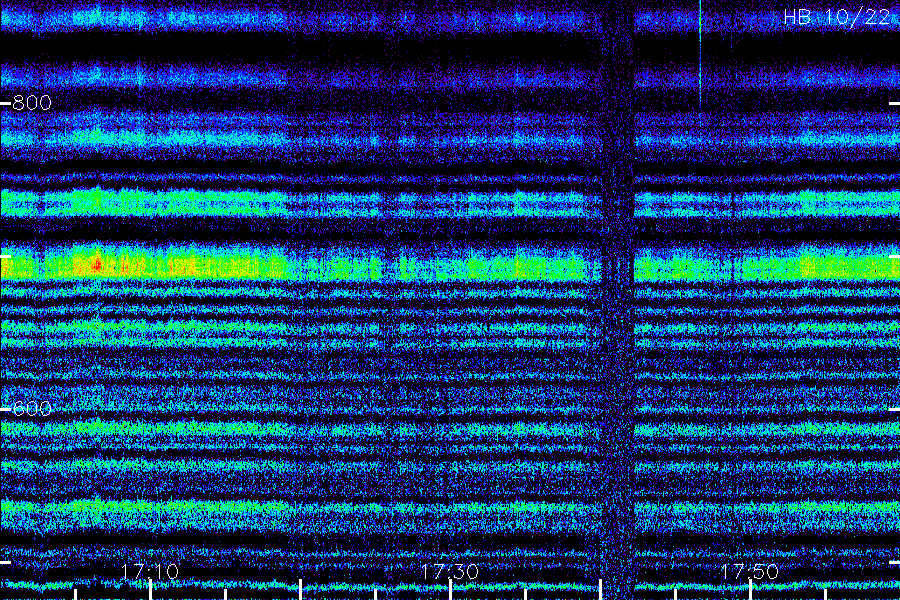900x600 pixels.
Task: Click the 600 frequency axis label
Action: pos(32,409)
